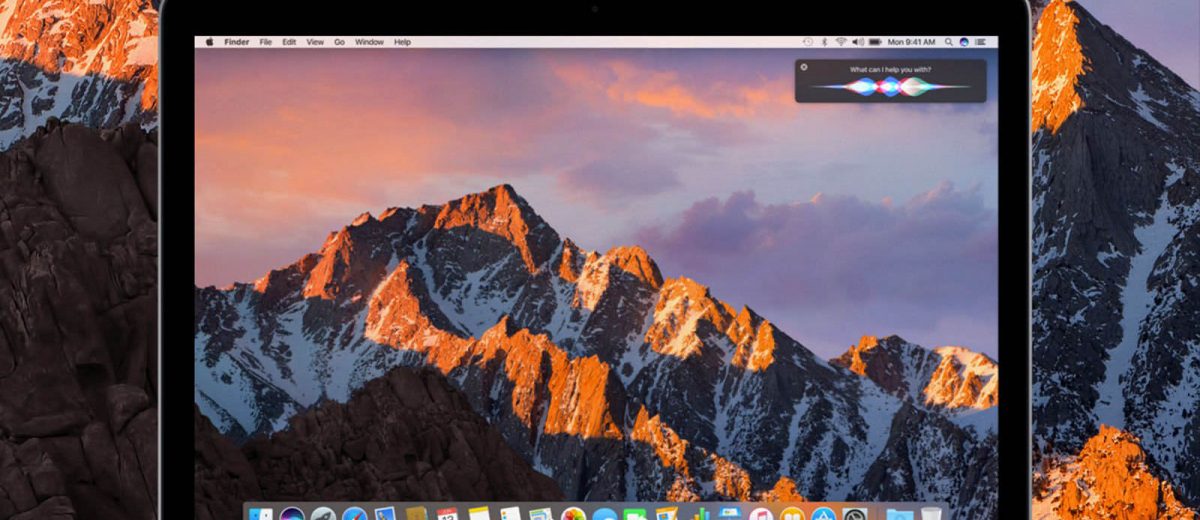Viewport: 1200px width, 520px height.
Task: Click the Mon 9:41 AM clock
Action: (912, 42)
